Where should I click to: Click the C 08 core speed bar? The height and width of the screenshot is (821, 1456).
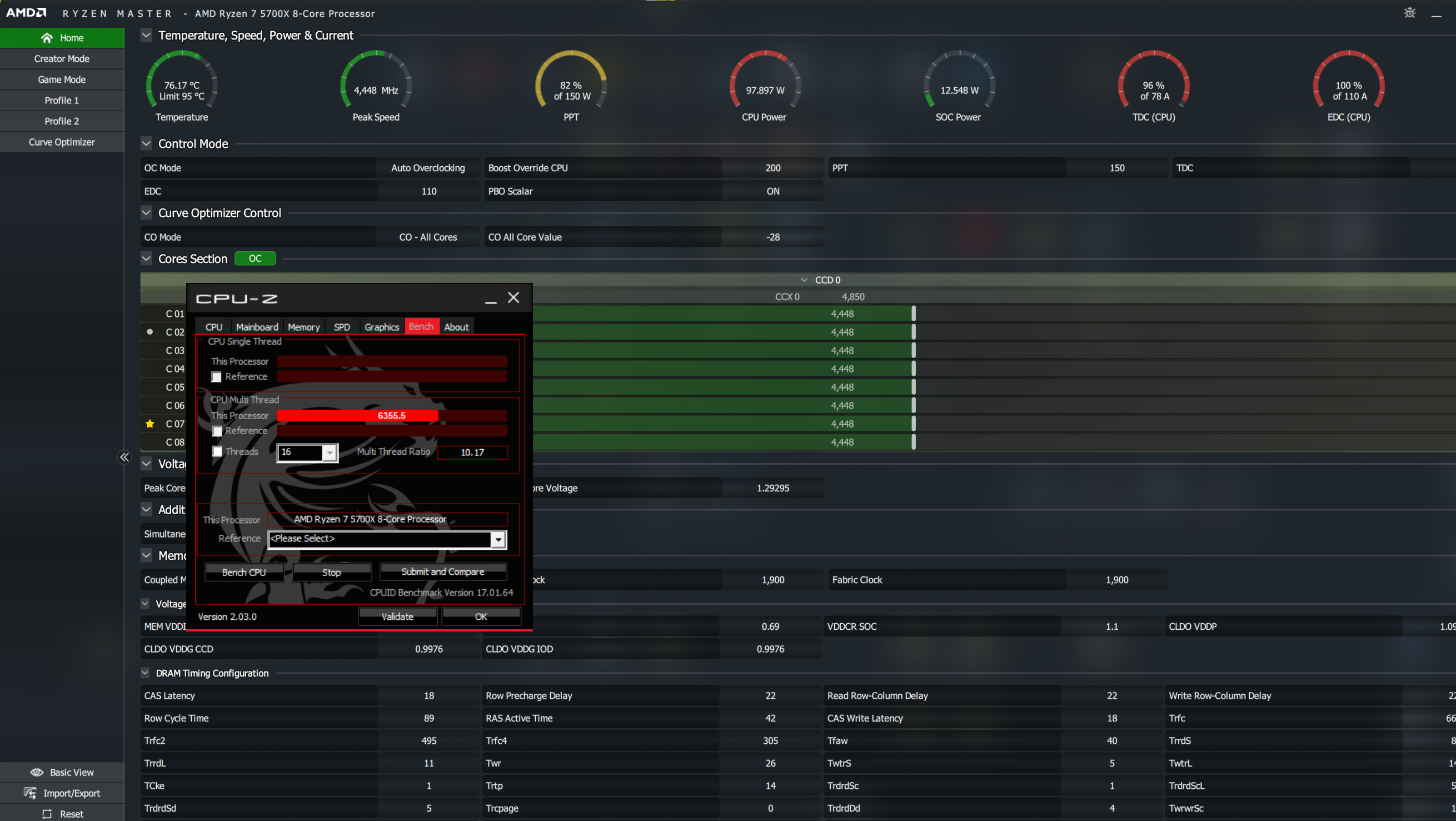point(722,442)
